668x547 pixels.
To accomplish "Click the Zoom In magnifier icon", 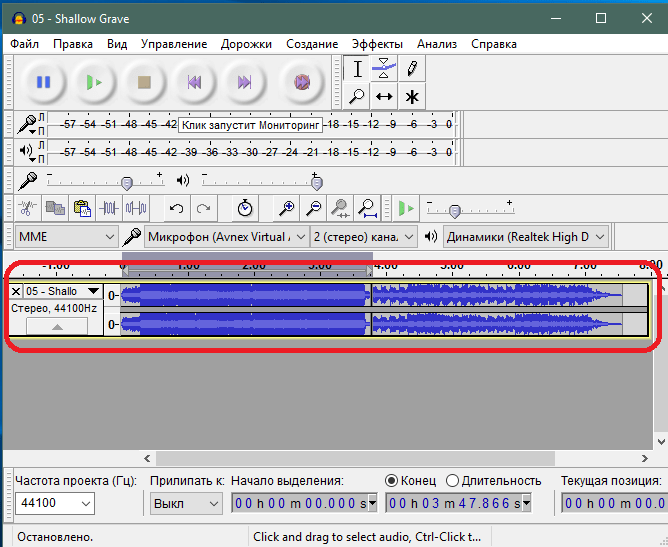I will (287, 208).
